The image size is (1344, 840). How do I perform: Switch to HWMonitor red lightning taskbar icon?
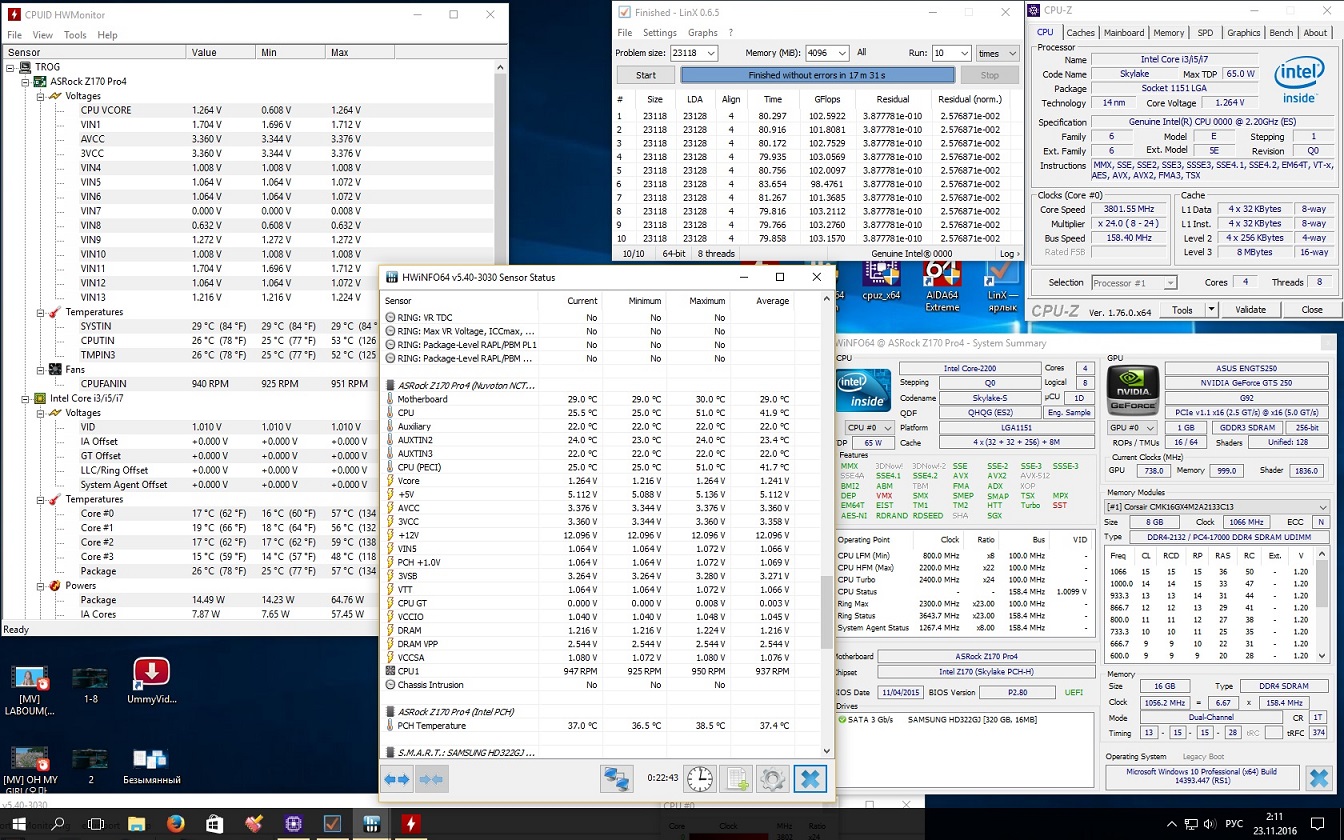(410, 824)
